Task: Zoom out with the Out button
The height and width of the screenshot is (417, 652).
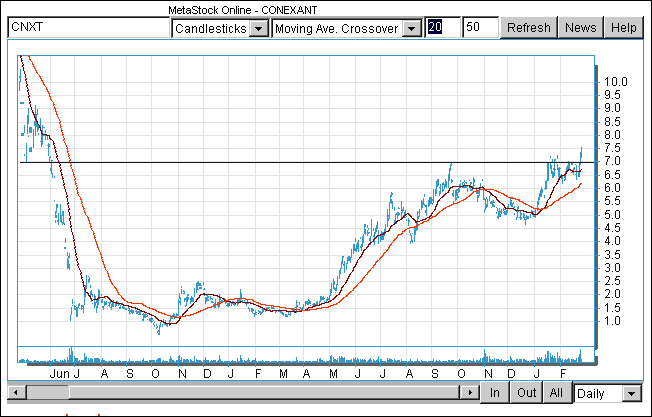Action: 526,392
